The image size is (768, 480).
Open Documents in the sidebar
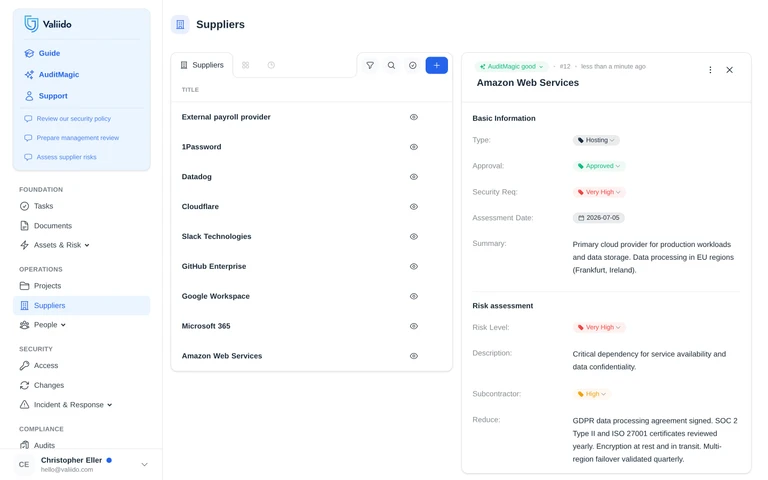pyautogui.click(x=46, y=226)
